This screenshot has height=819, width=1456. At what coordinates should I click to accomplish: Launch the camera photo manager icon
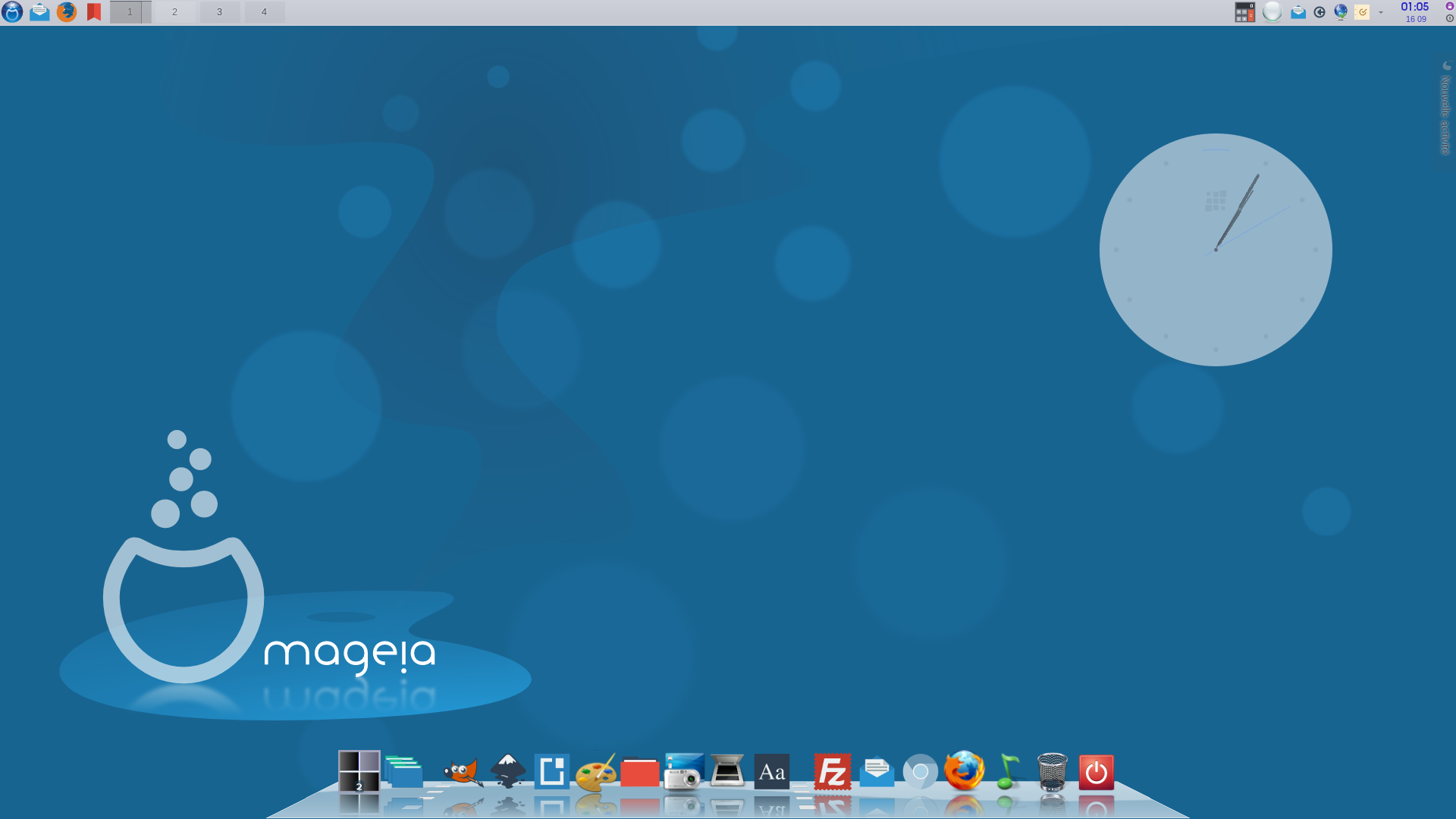684,772
